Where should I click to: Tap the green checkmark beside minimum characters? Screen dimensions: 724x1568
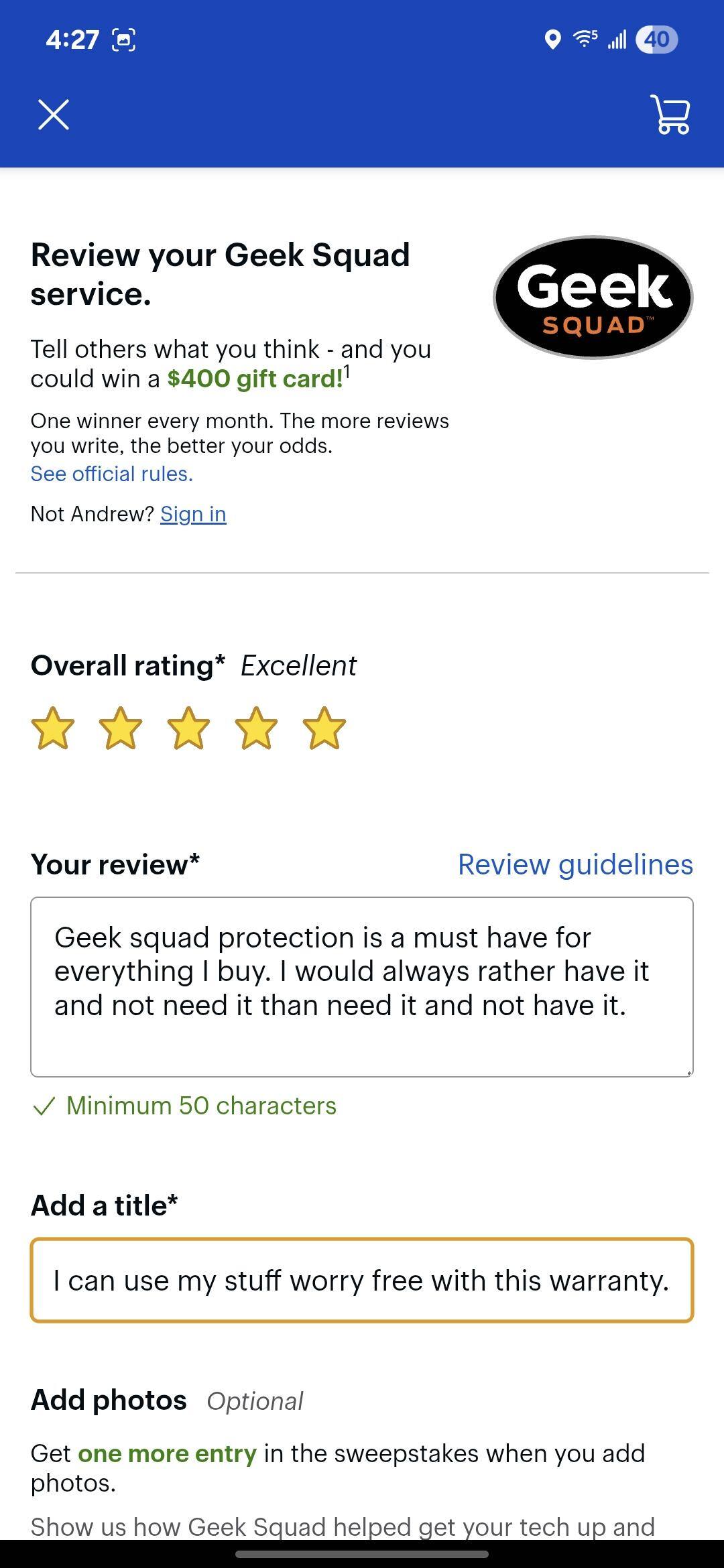(x=44, y=1105)
